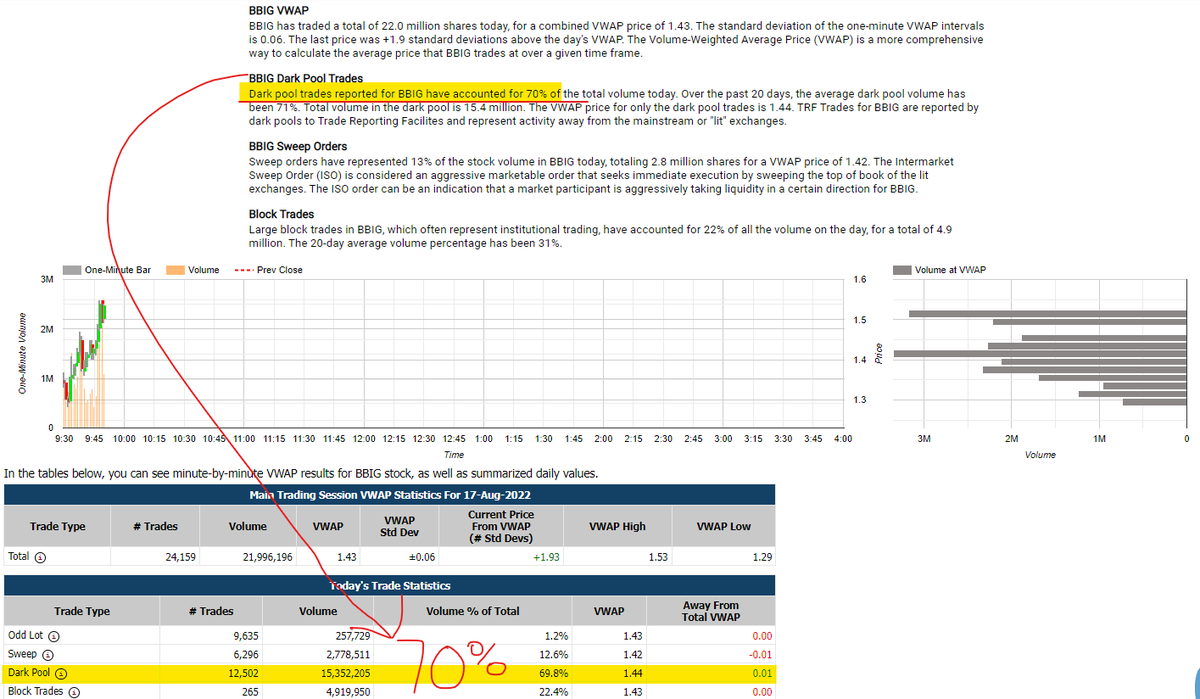
Task: Click the info icon next to Total
Action: 40,557
